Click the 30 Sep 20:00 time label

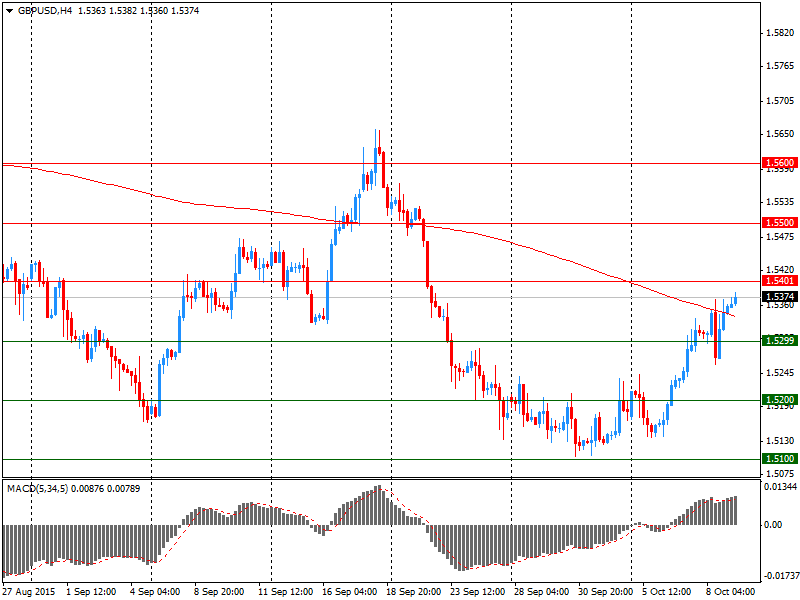606,592
